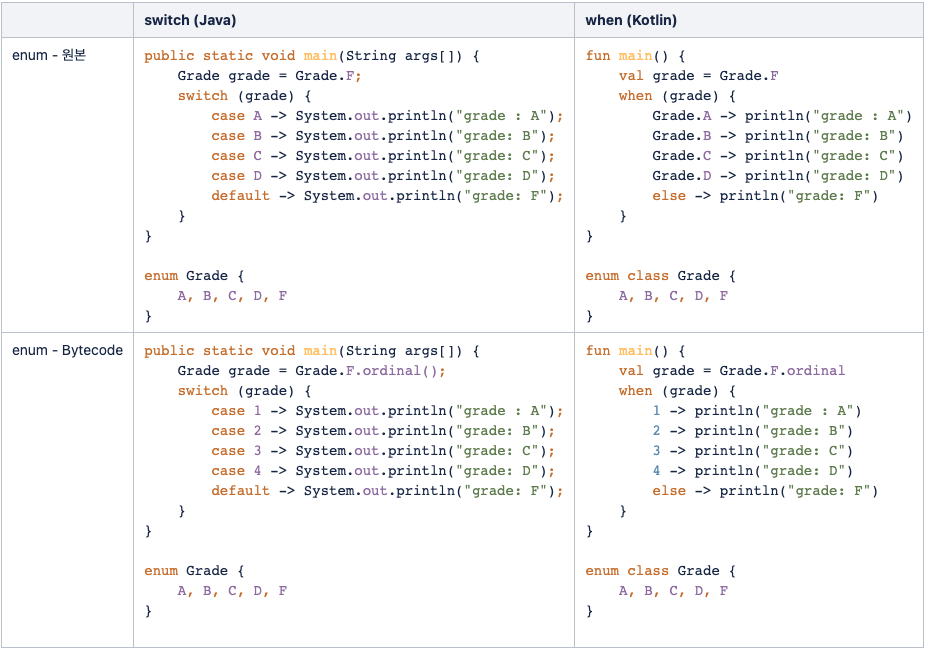Click the Kotlin "else ->" line in 원본 row
This screenshot has height=651, width=928.
click(765, 196)
